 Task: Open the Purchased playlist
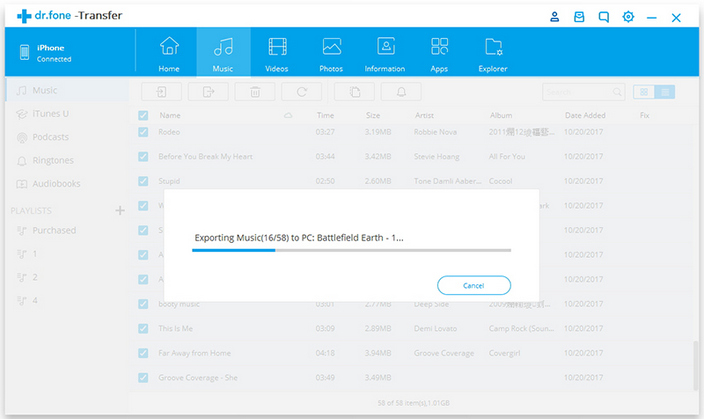53,230
